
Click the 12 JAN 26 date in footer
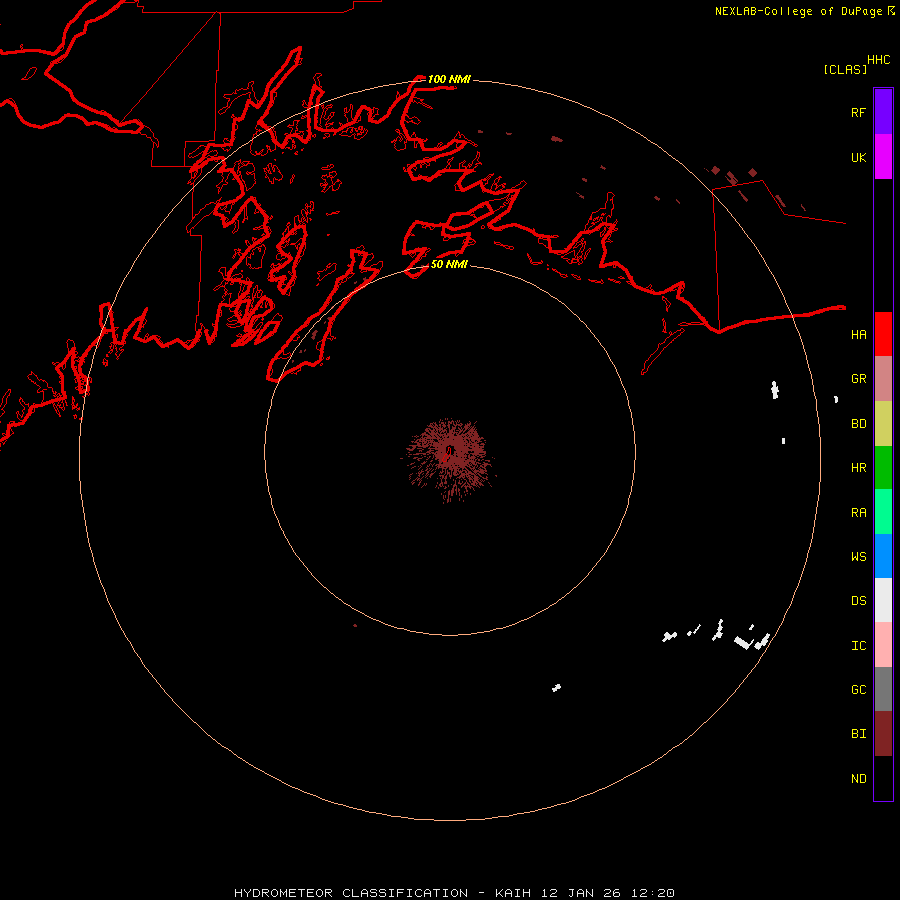pyautogui.click(x=581, y=893)
